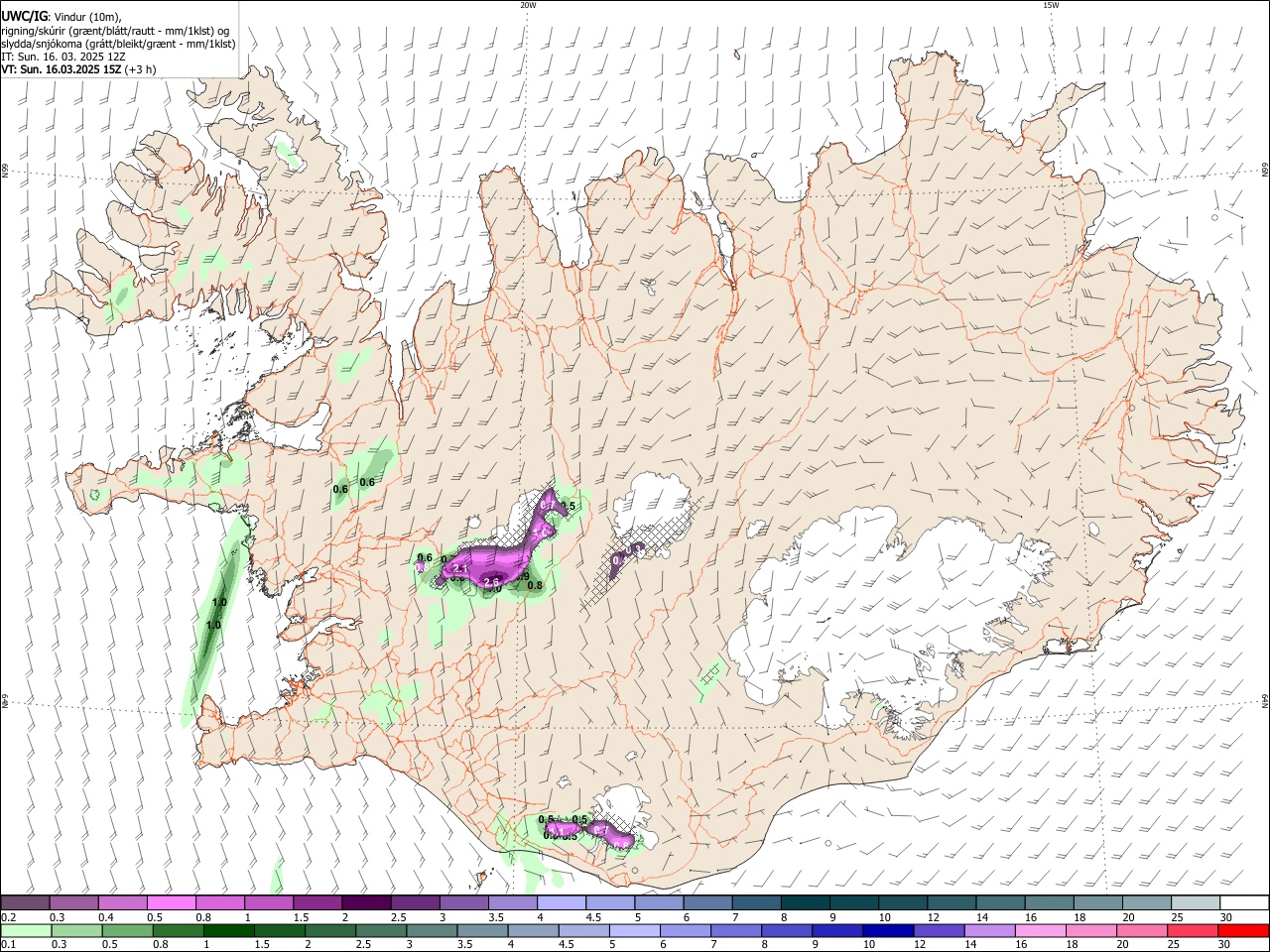
Task: Click the 2.1 precipitation value on the map
Action: (x=459, y=570)
